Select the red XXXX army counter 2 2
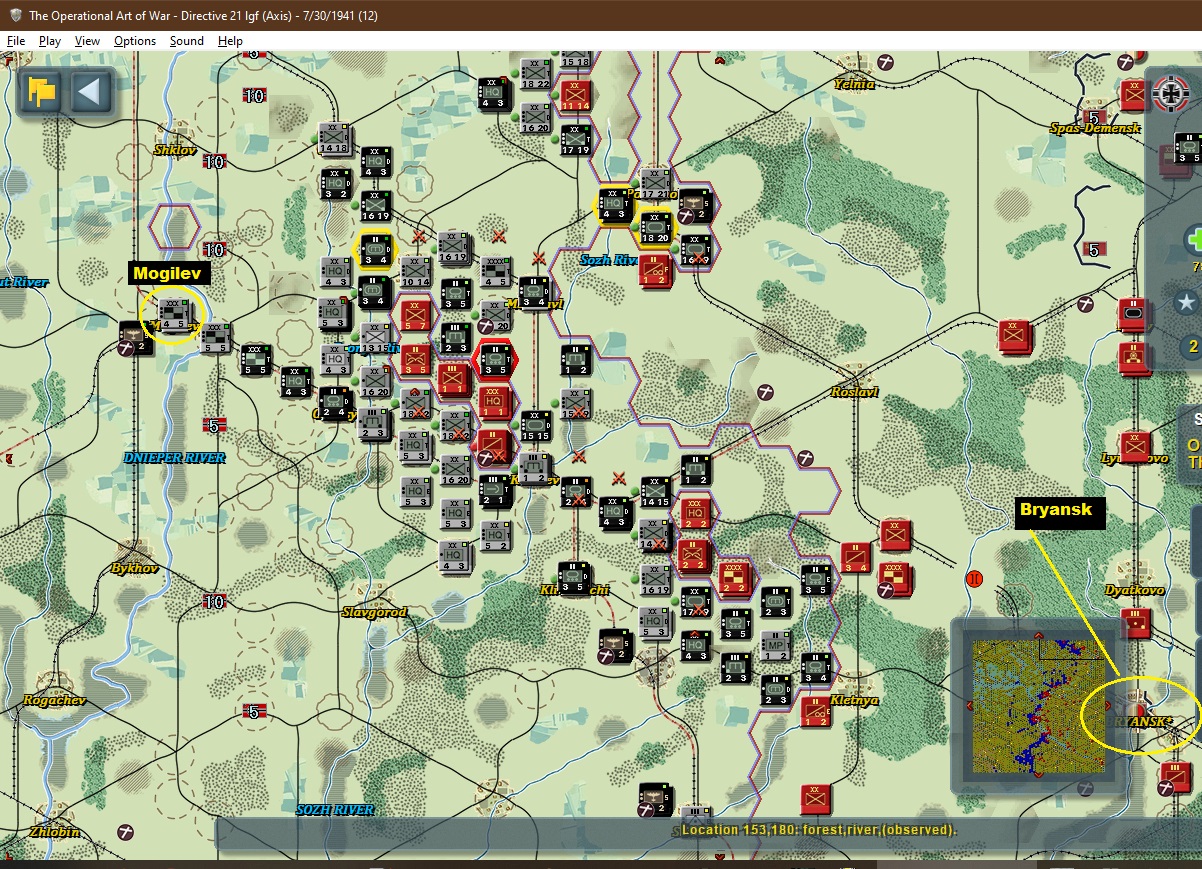 (735, 578)
